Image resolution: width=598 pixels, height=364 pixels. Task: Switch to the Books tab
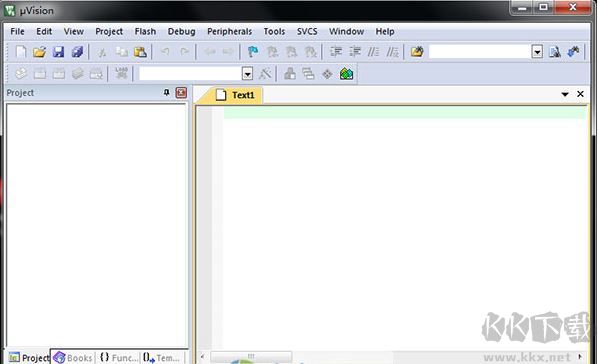[x=73, y=358]
